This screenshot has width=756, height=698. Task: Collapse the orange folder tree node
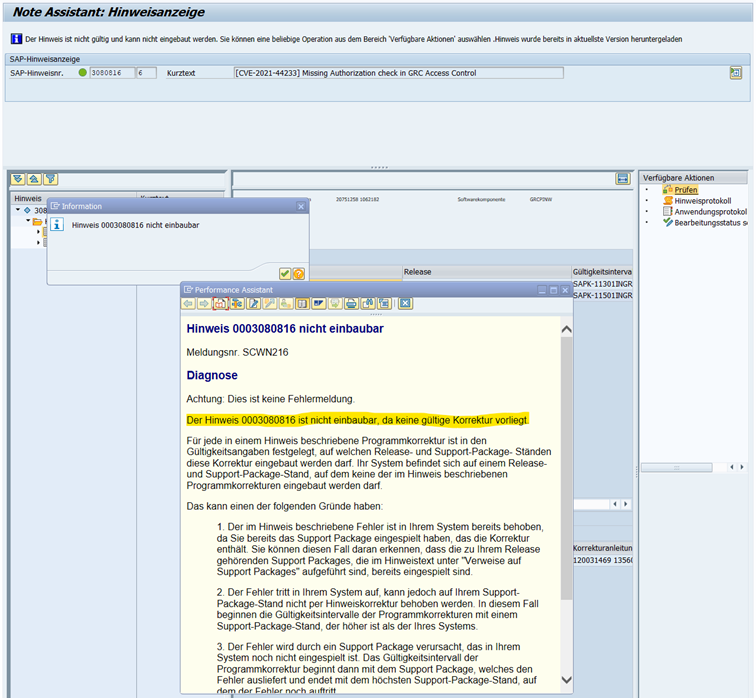[28, 221]
